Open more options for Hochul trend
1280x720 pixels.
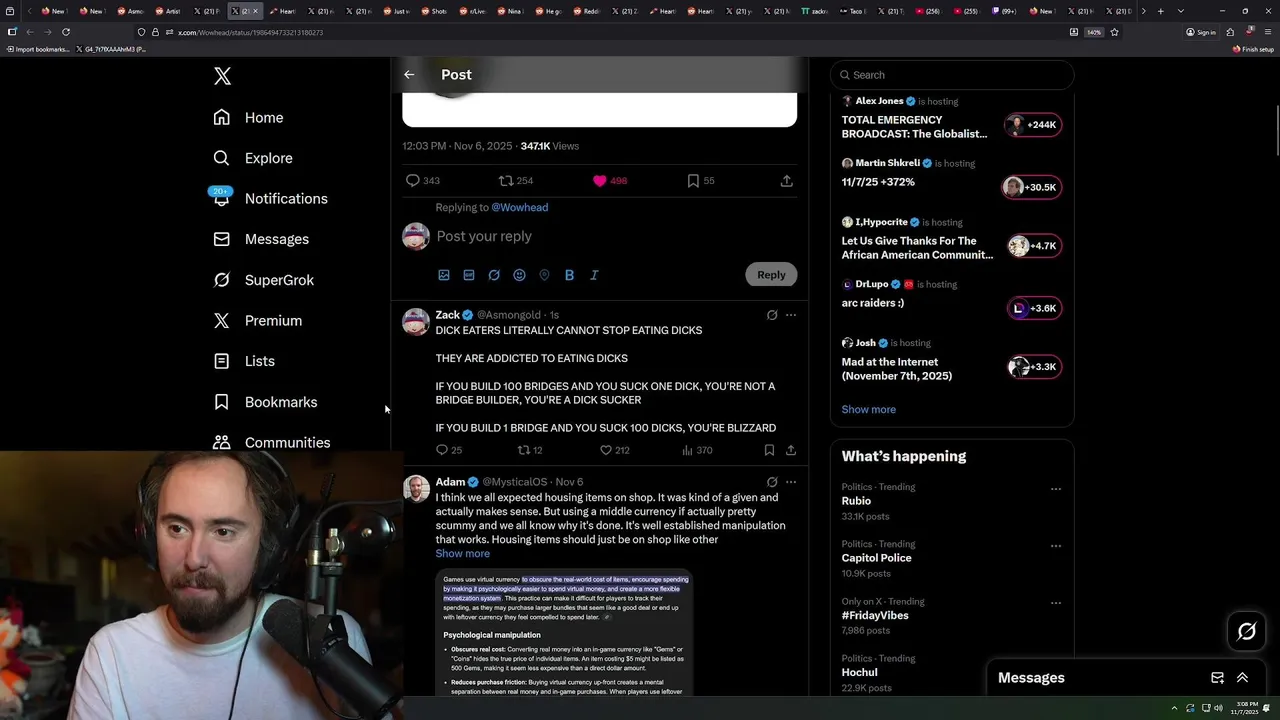(1055, 660)
